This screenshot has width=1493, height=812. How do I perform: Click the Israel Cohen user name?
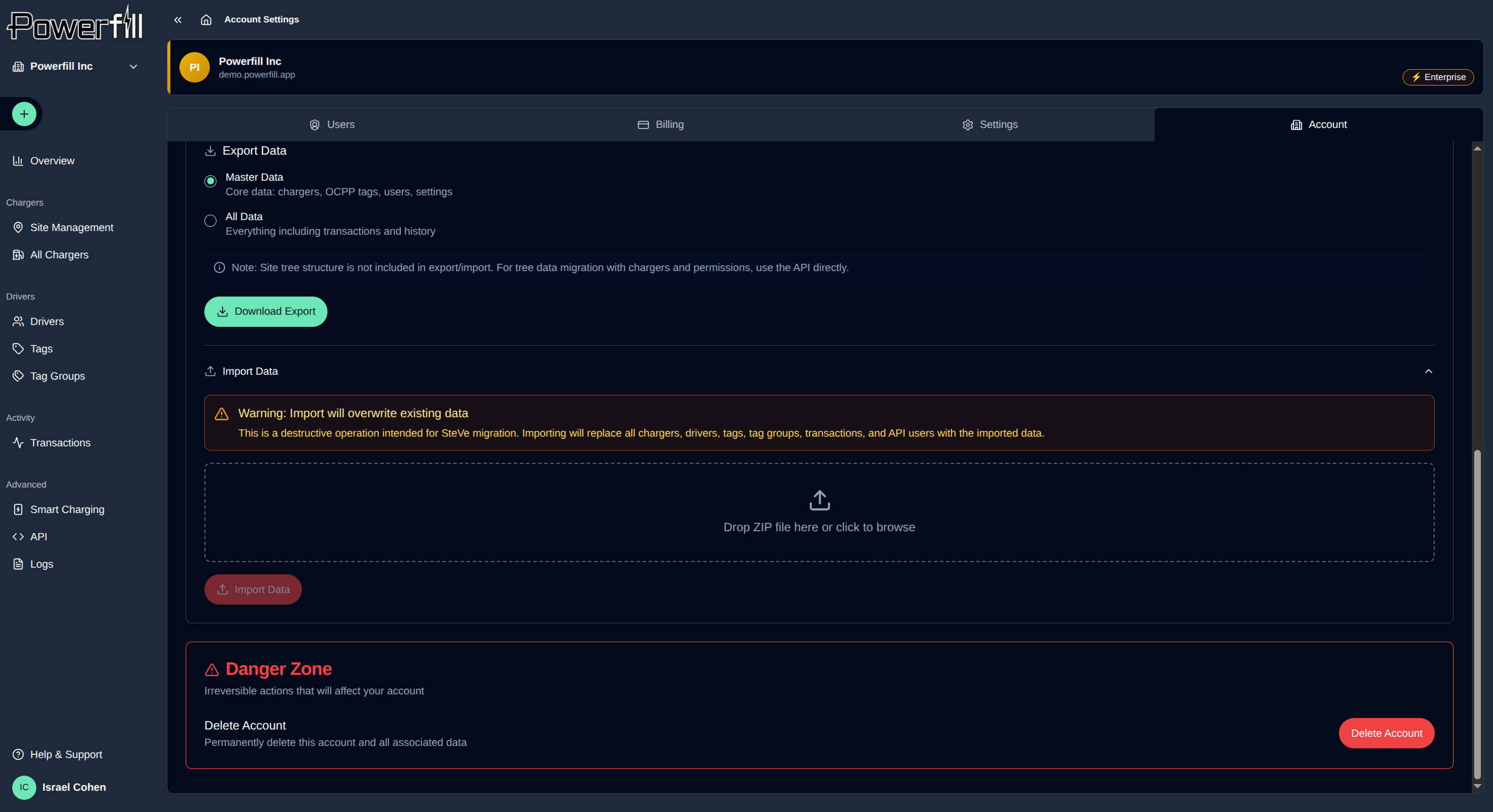[x=74, y=787]
